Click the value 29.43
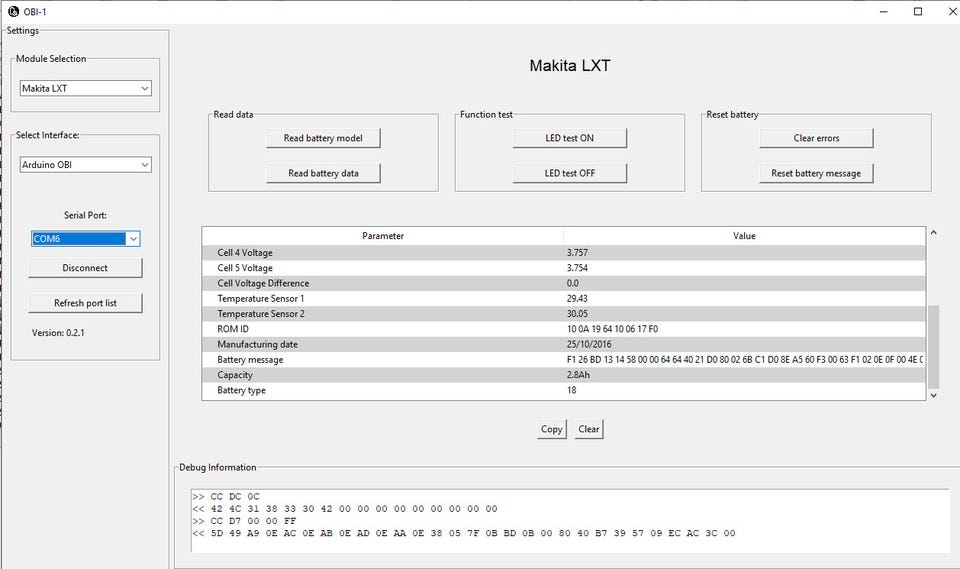This screenshot has width=960, height=569. [x=577, y=298]
